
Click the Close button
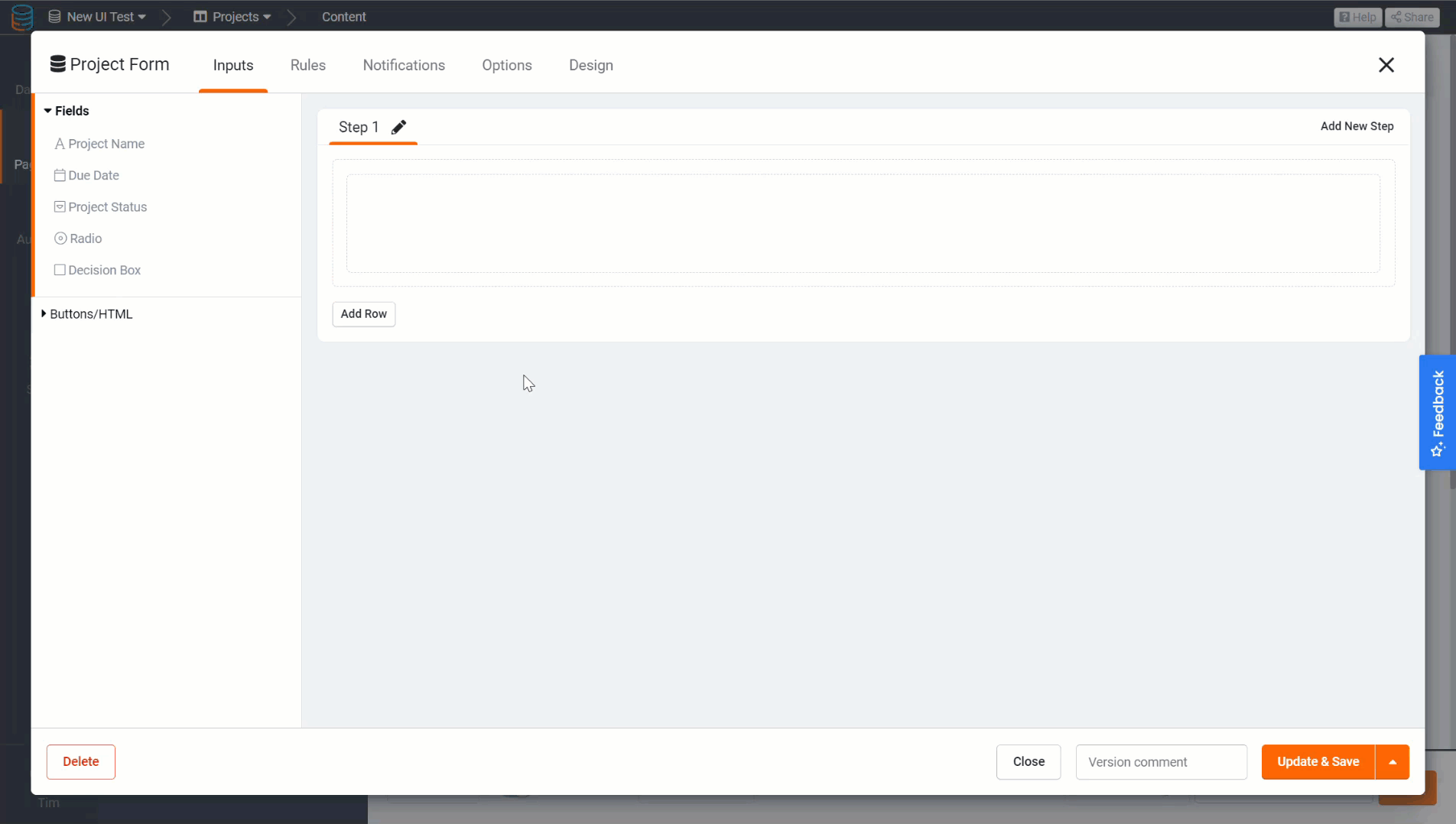(x=1029, y=762)
